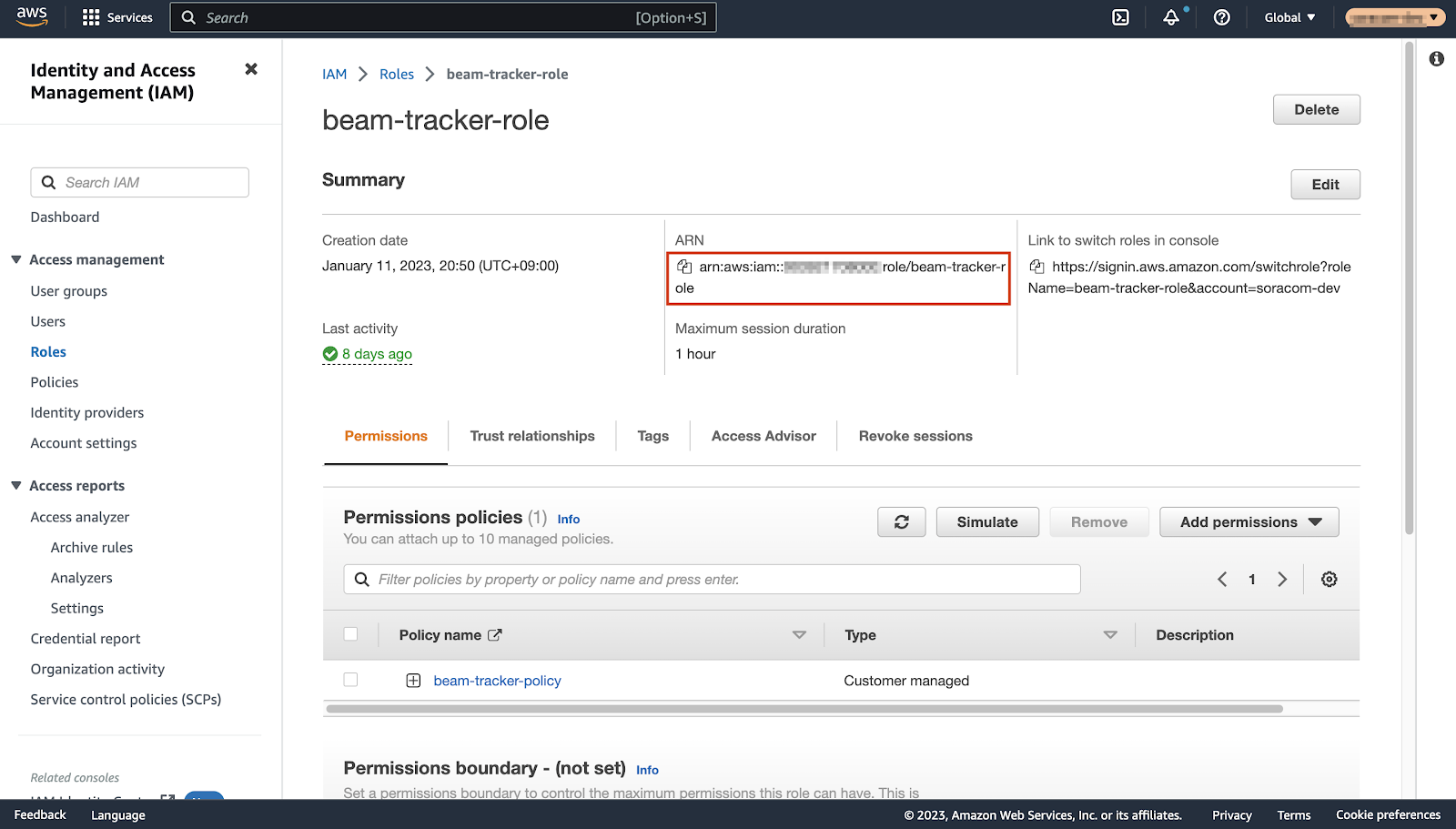Open the notifications bell
1456x829 pixels.
pos(1171,17)
